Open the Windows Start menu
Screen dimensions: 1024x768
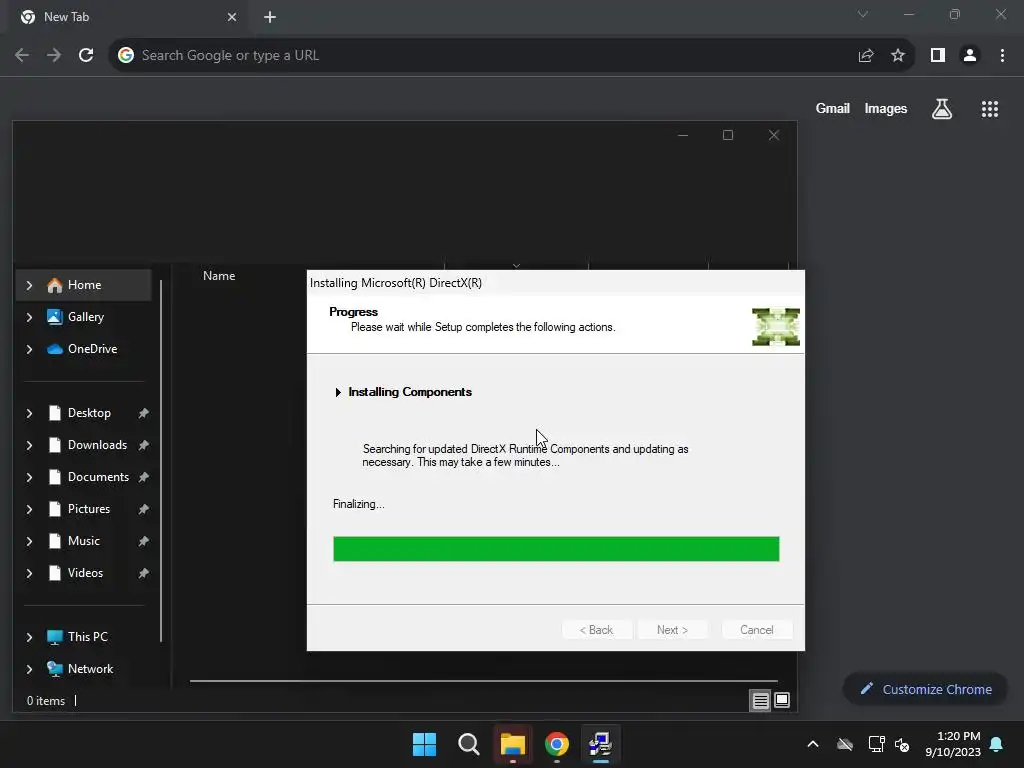[x=424, y=744]
